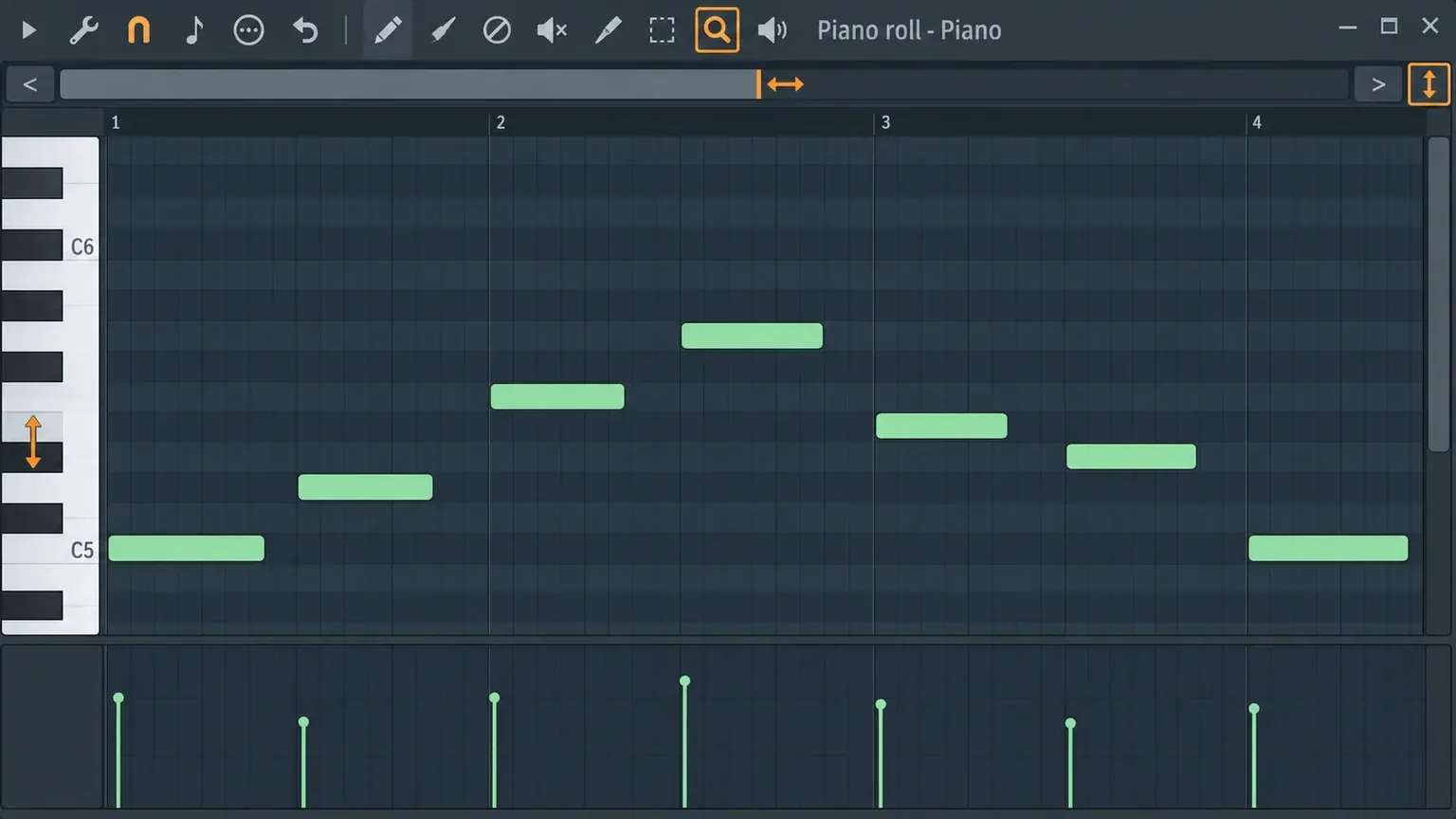Viewport: 1456px width, 819px height.
Task: Click the orange key-height resize arrow
Action: (x=32, y=442)
